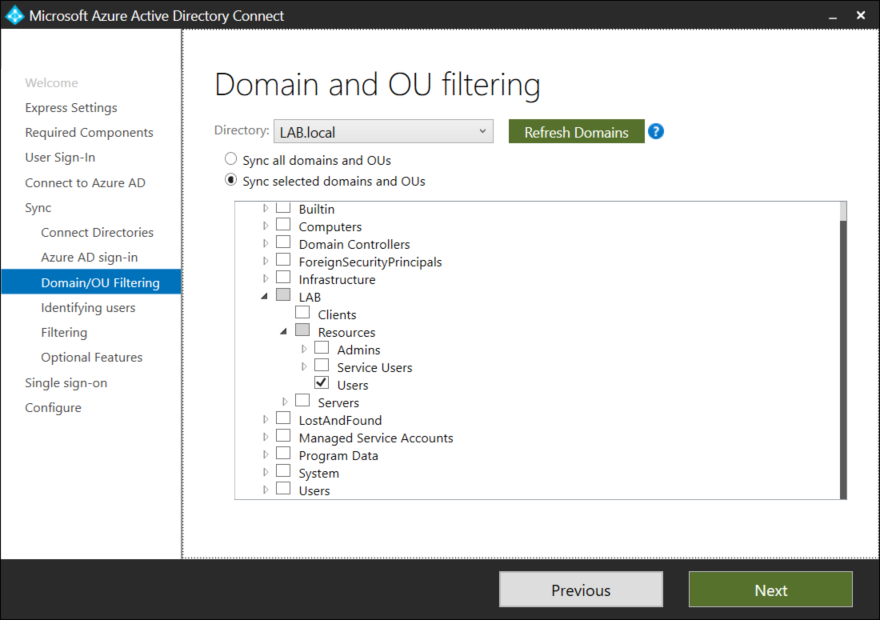Minimize the Azure AD Connect window
The height and width of the screenshot is (620, 880).
(833, 16)
